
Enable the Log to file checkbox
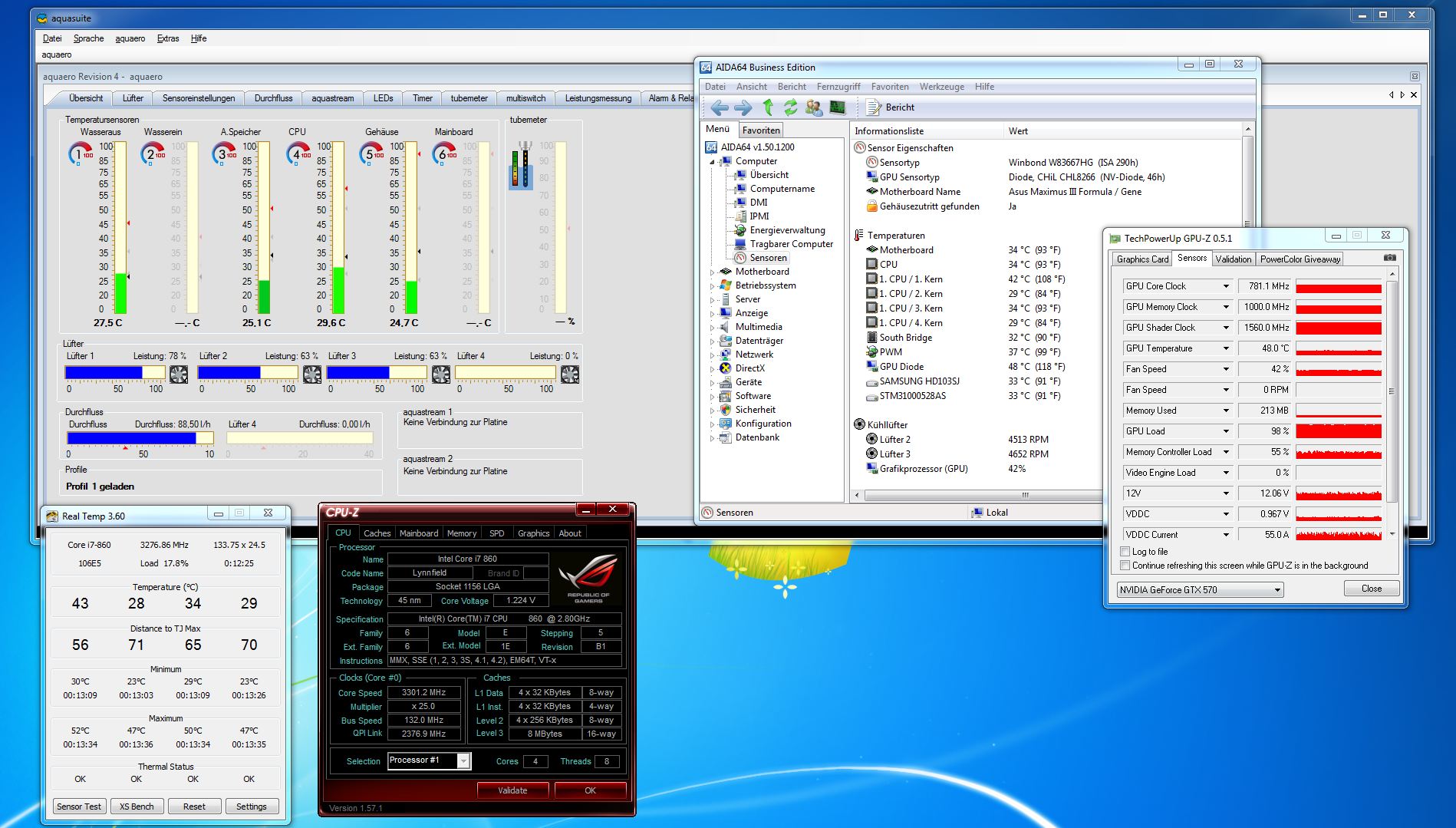pos(1125,551)
